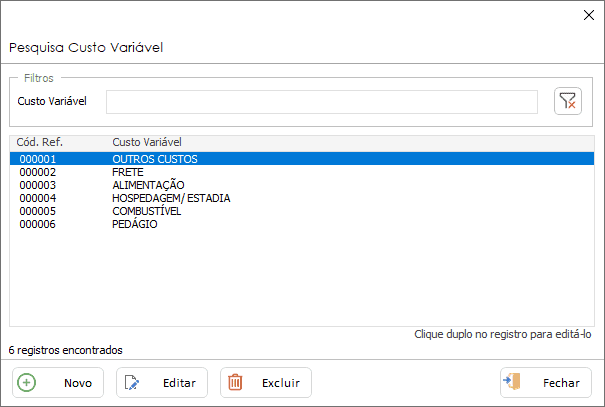Click code 000002 cell
605x407 pixels.
pos(37,172)
